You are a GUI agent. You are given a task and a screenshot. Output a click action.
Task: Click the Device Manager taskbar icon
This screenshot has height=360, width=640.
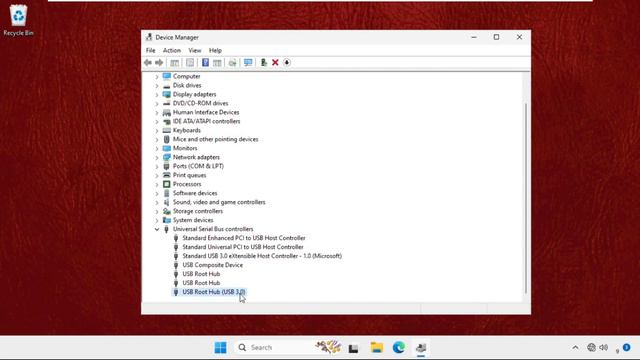[x=421, y=347]
